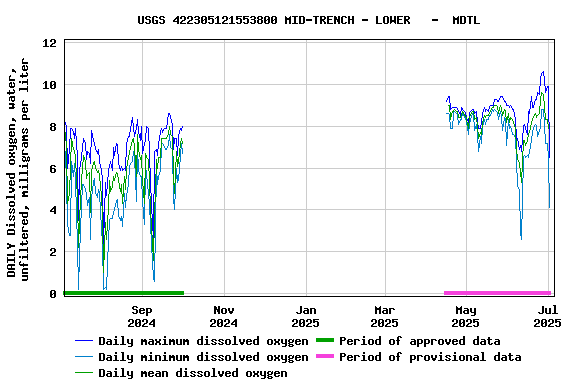Screen dimensions: 576x384
Task: Click the Mar 2025 x-axis label
Action: tap(385, 316)
